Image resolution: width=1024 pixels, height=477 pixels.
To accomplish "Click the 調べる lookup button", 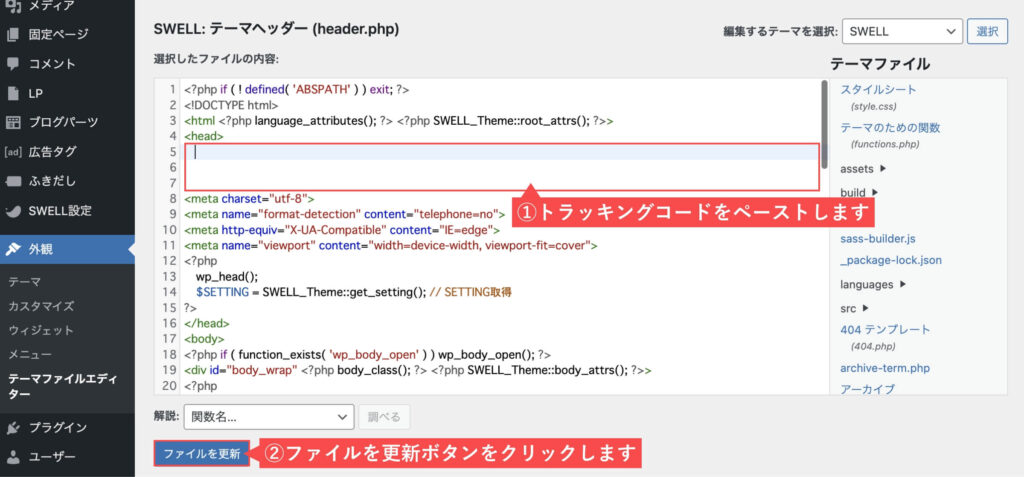I will pyautogui.click(x=384, y=417).
